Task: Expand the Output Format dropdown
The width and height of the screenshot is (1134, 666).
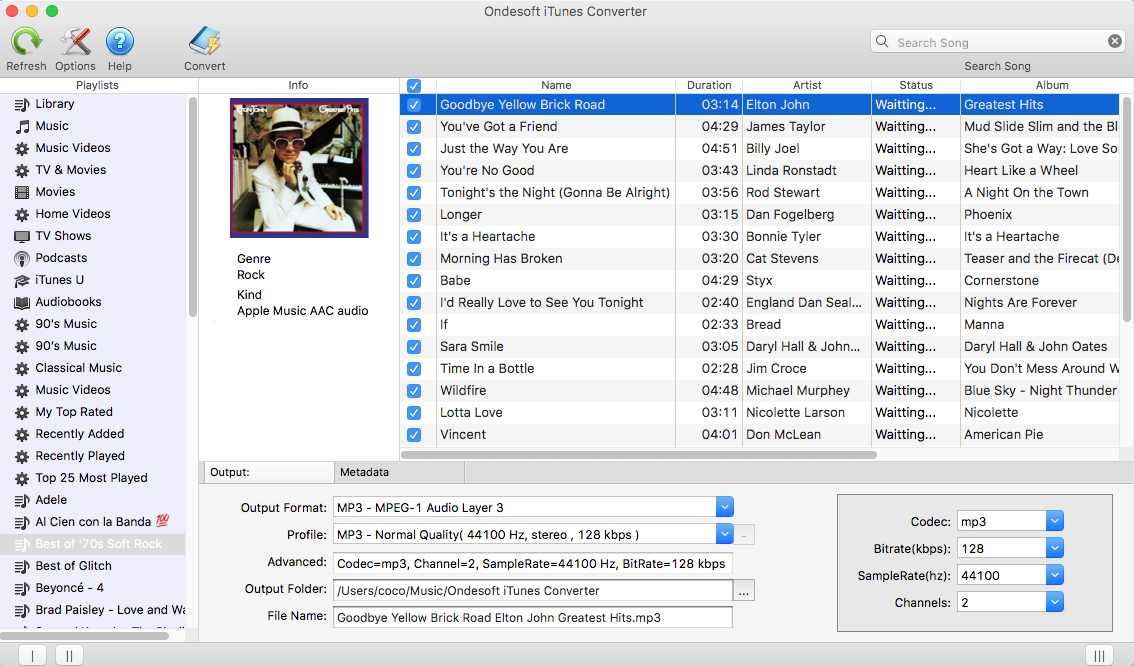Action: [725, 508]
